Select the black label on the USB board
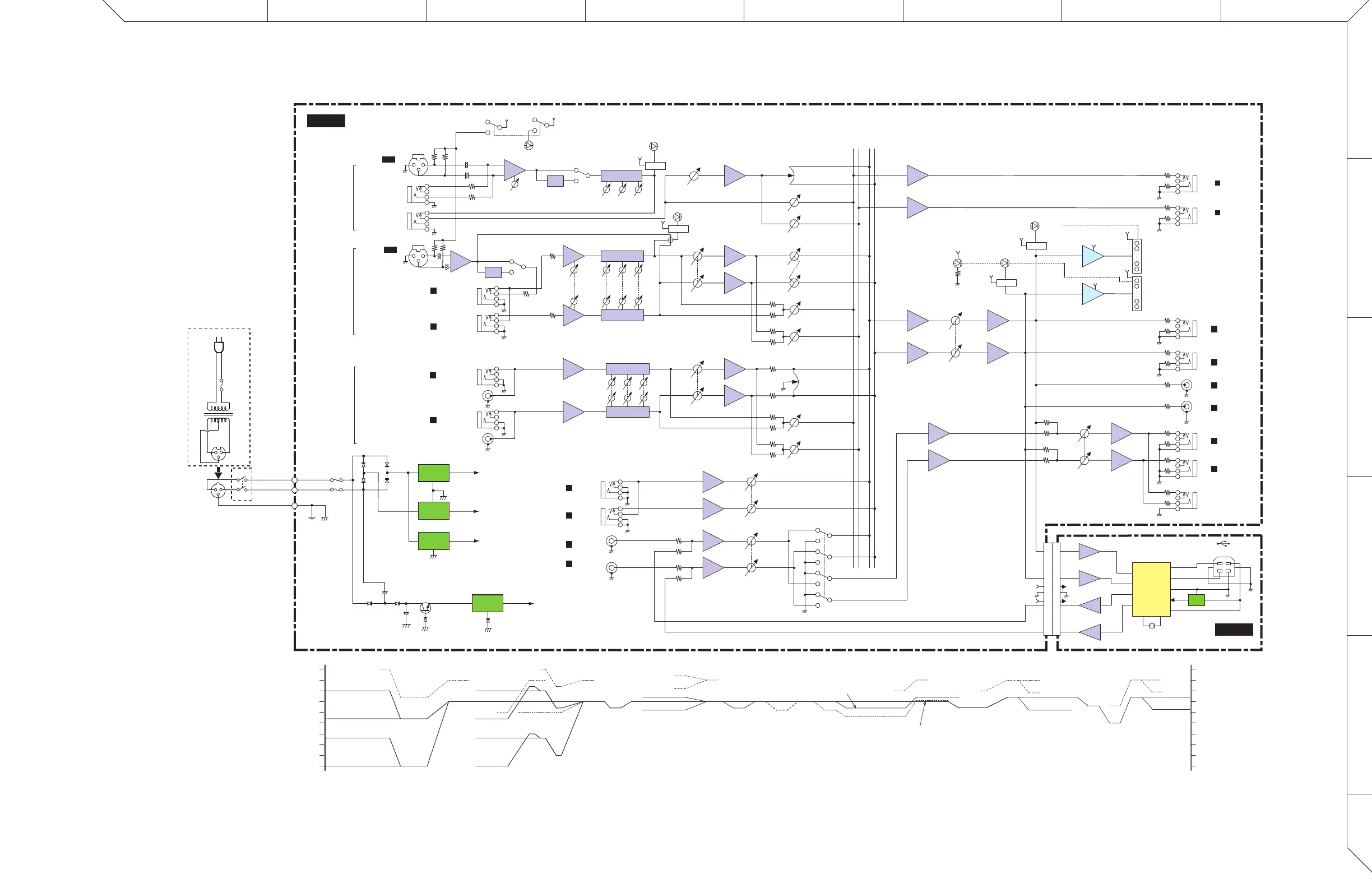Viewport: 1372px width, 888px height. (x=1234, y=629)
